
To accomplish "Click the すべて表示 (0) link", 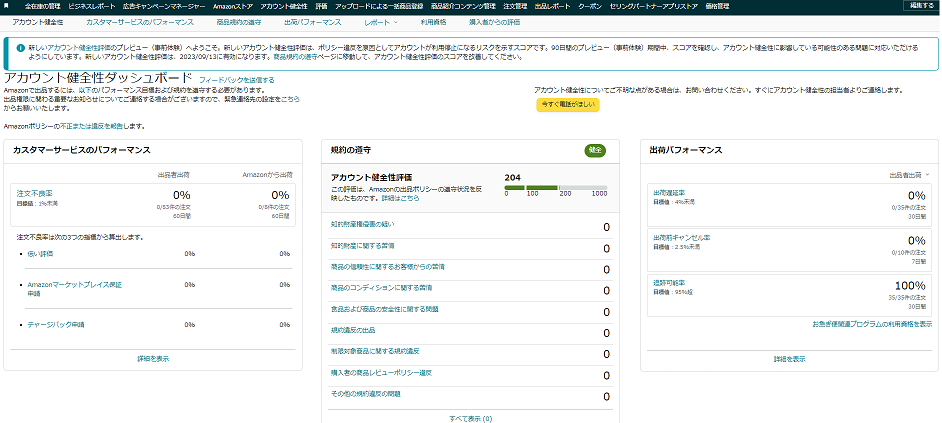I will pyautogui.click(x=470, y=418).
